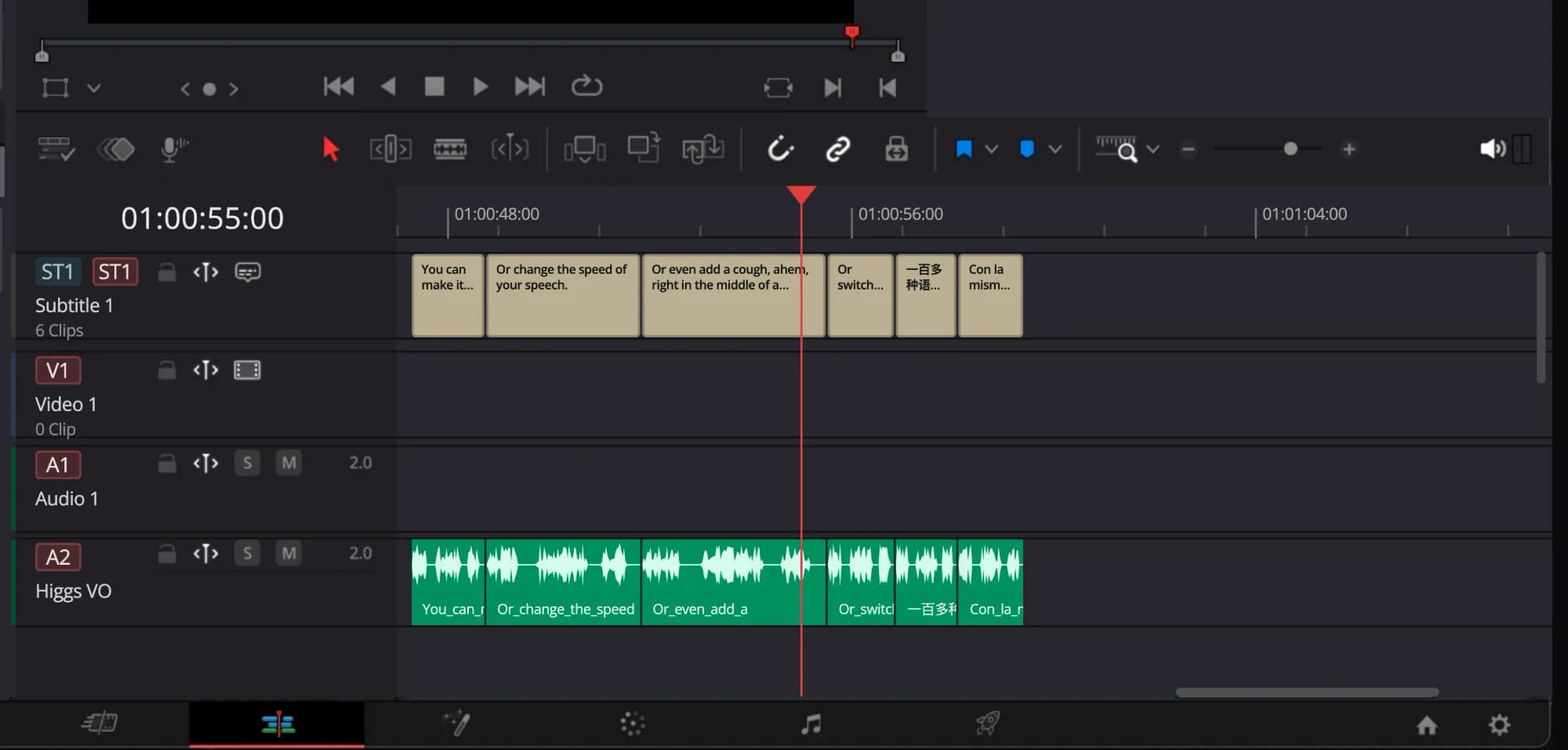This screenshot has width=1568, height=750.
Task: Add a blue marker
Action: coord(1027,148)
